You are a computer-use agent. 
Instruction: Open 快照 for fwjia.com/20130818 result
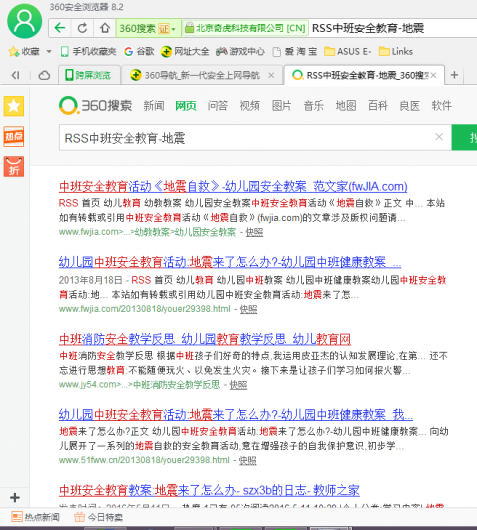coord(248,309)
